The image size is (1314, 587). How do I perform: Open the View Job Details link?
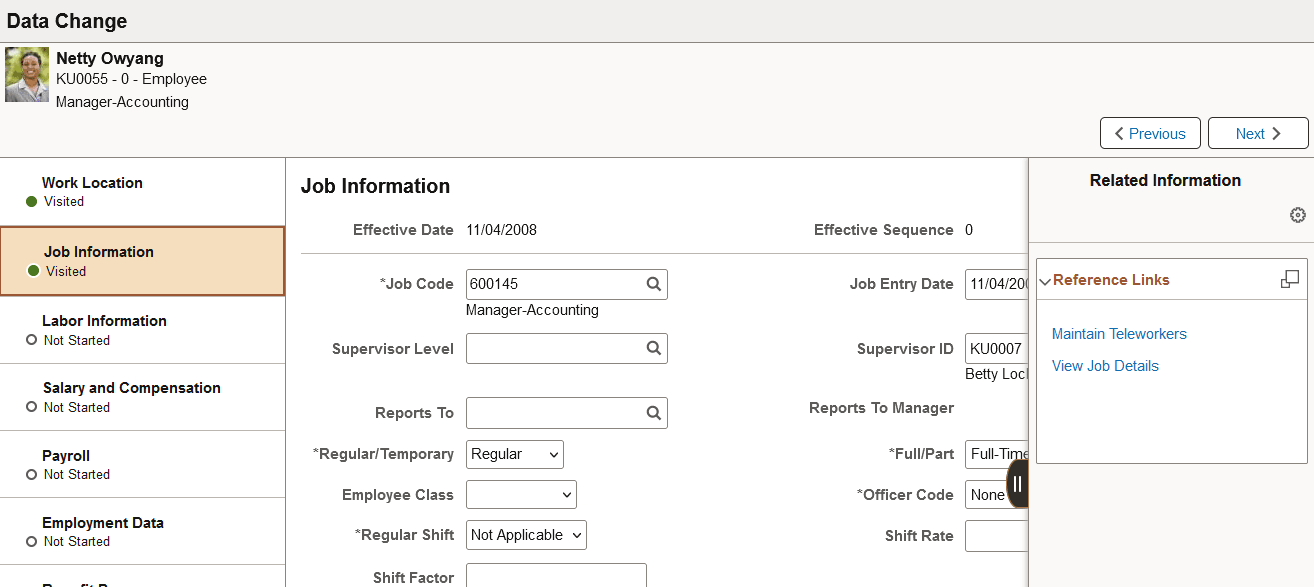pos(1105,366)
